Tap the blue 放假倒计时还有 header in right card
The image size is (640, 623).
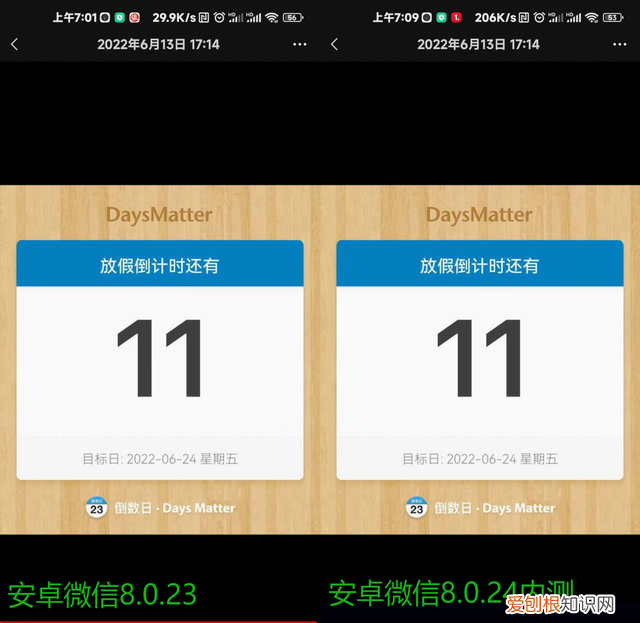[480, 263]
